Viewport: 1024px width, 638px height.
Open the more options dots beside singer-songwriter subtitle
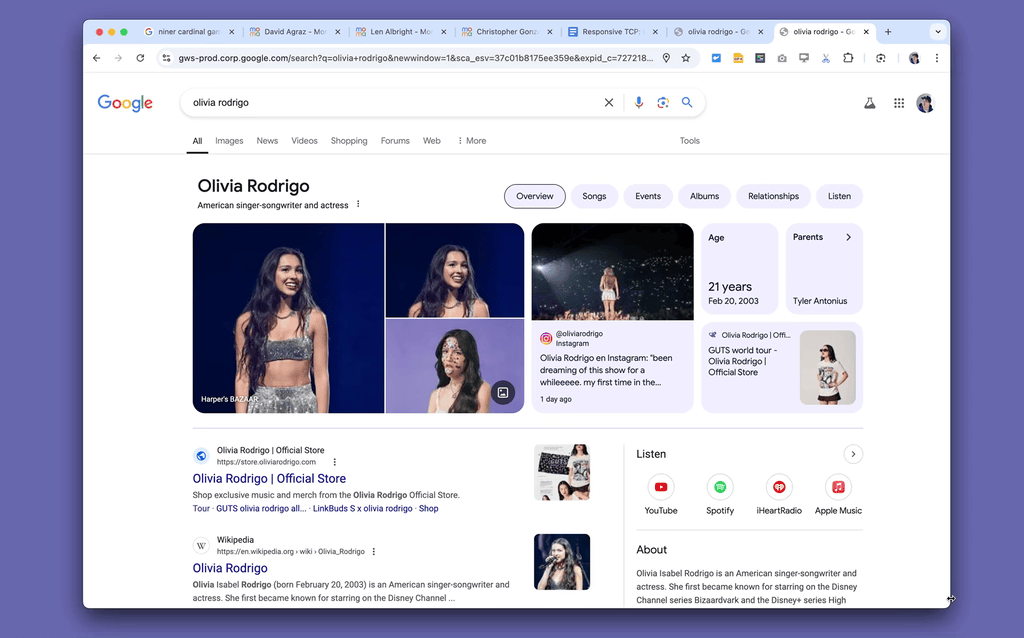coord(358,204)
